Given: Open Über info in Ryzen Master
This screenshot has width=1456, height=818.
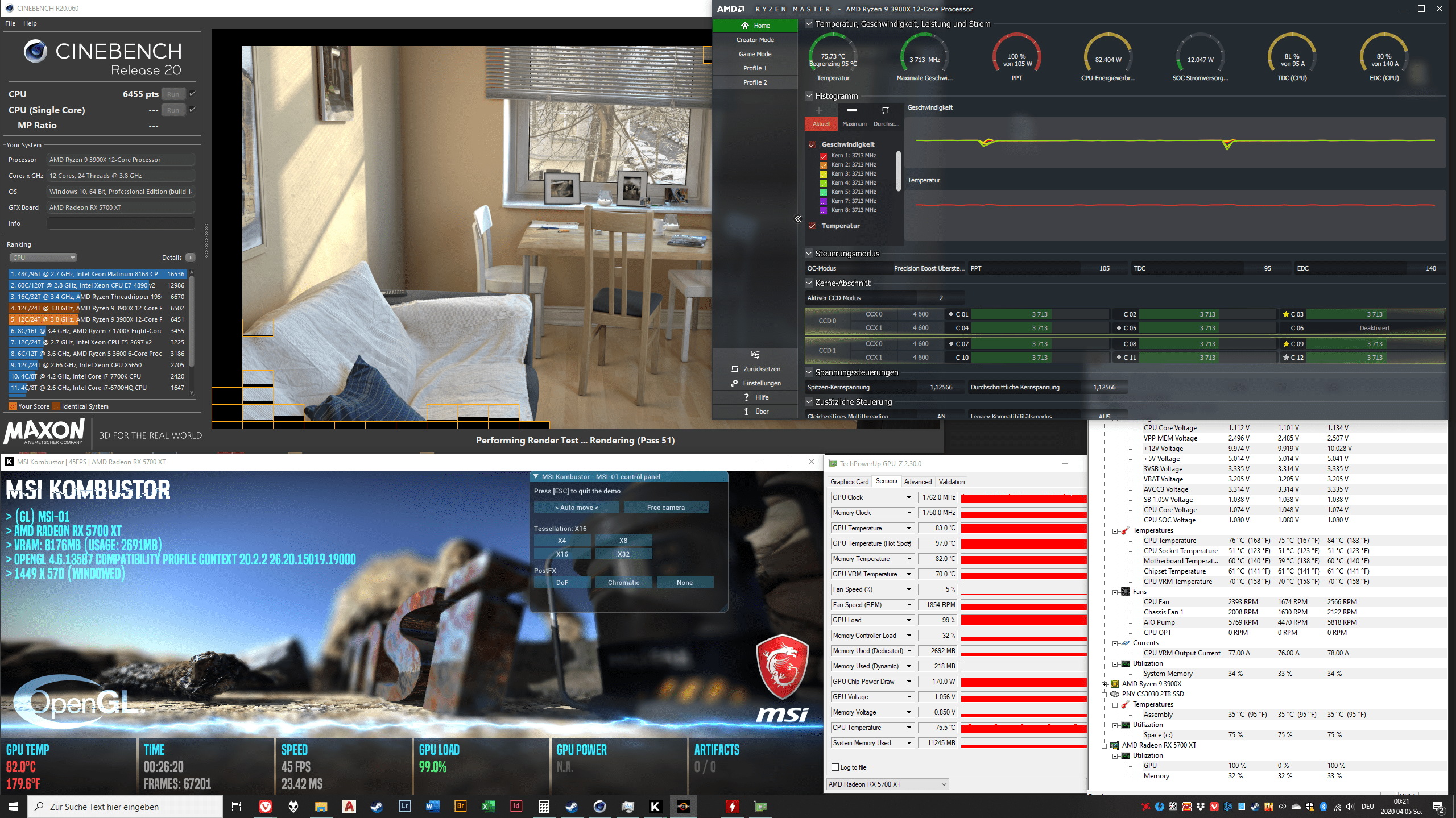Looking at the screenshot, I should [x=755, y=412].
